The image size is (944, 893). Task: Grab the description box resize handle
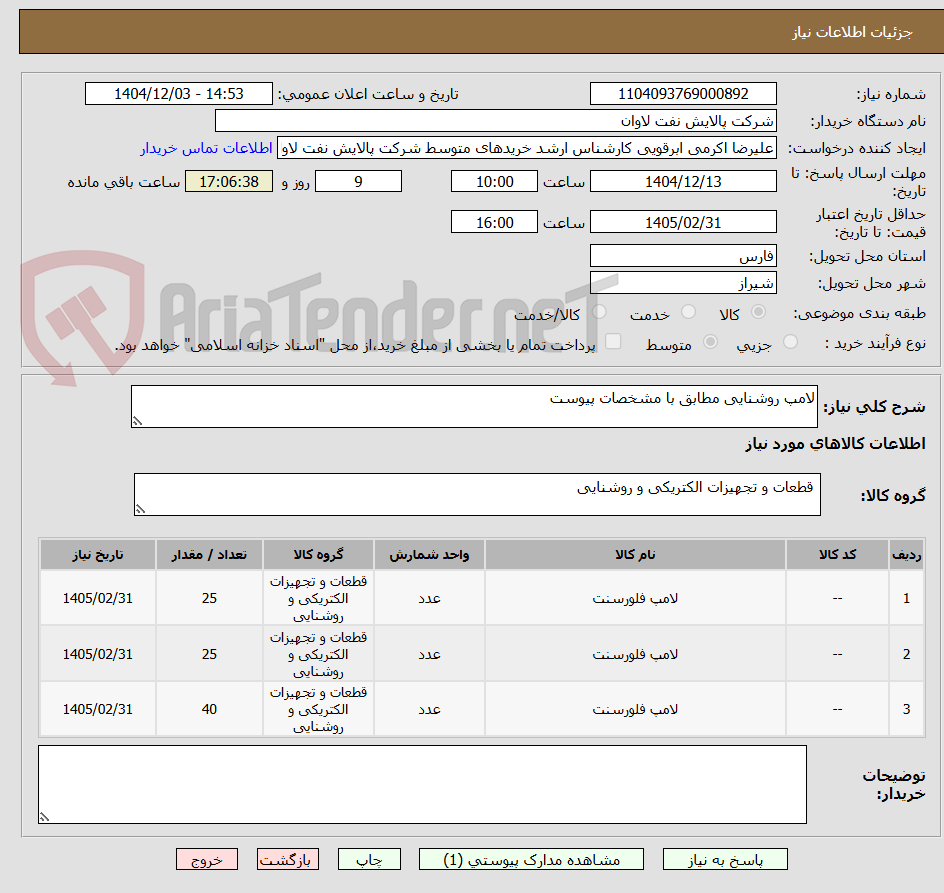(137, 421)
